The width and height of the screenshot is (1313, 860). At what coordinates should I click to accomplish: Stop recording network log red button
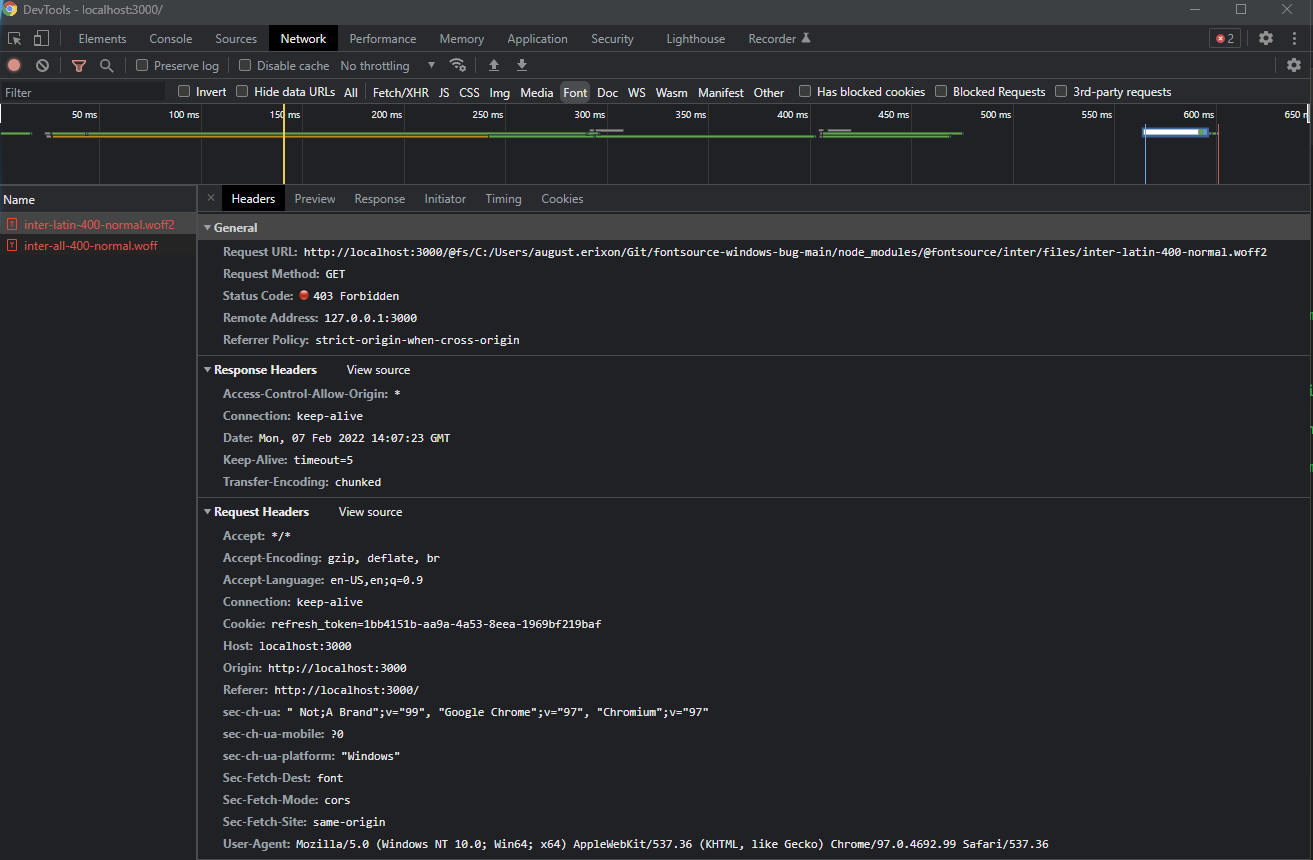[x=14, y=66]
